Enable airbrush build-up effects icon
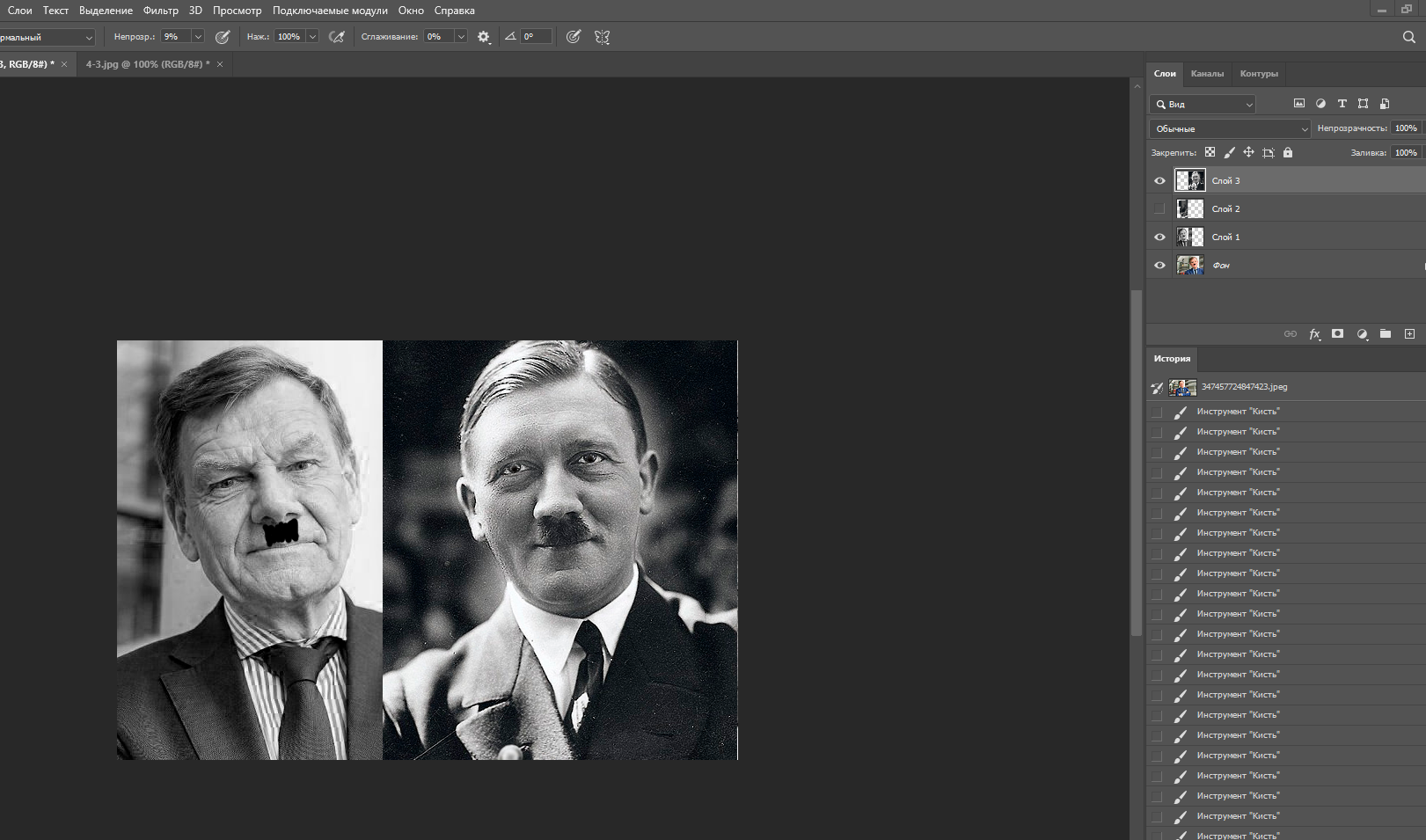Image resolution: width=1426 pixels, height=840 pixels. 336,37
